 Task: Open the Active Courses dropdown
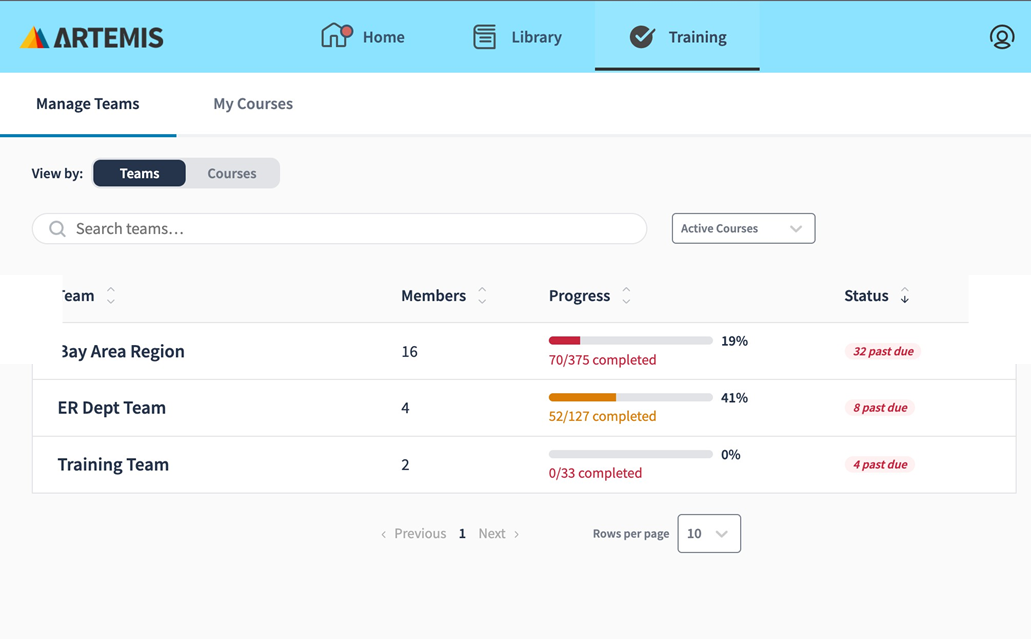pos(743,228)
